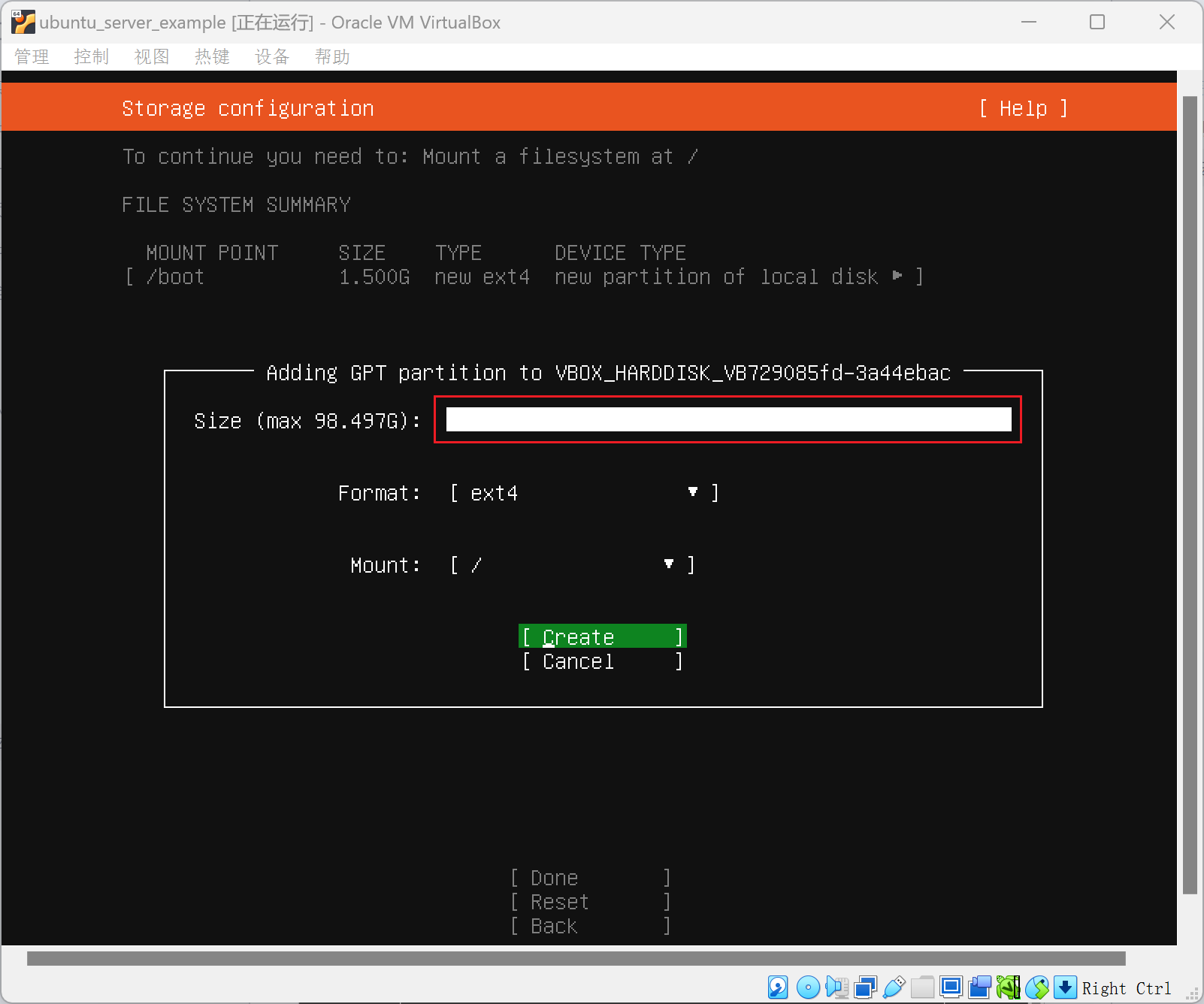1204x1004 pixels.
Task: Click the display settings status icon
Action: (951, 987)
